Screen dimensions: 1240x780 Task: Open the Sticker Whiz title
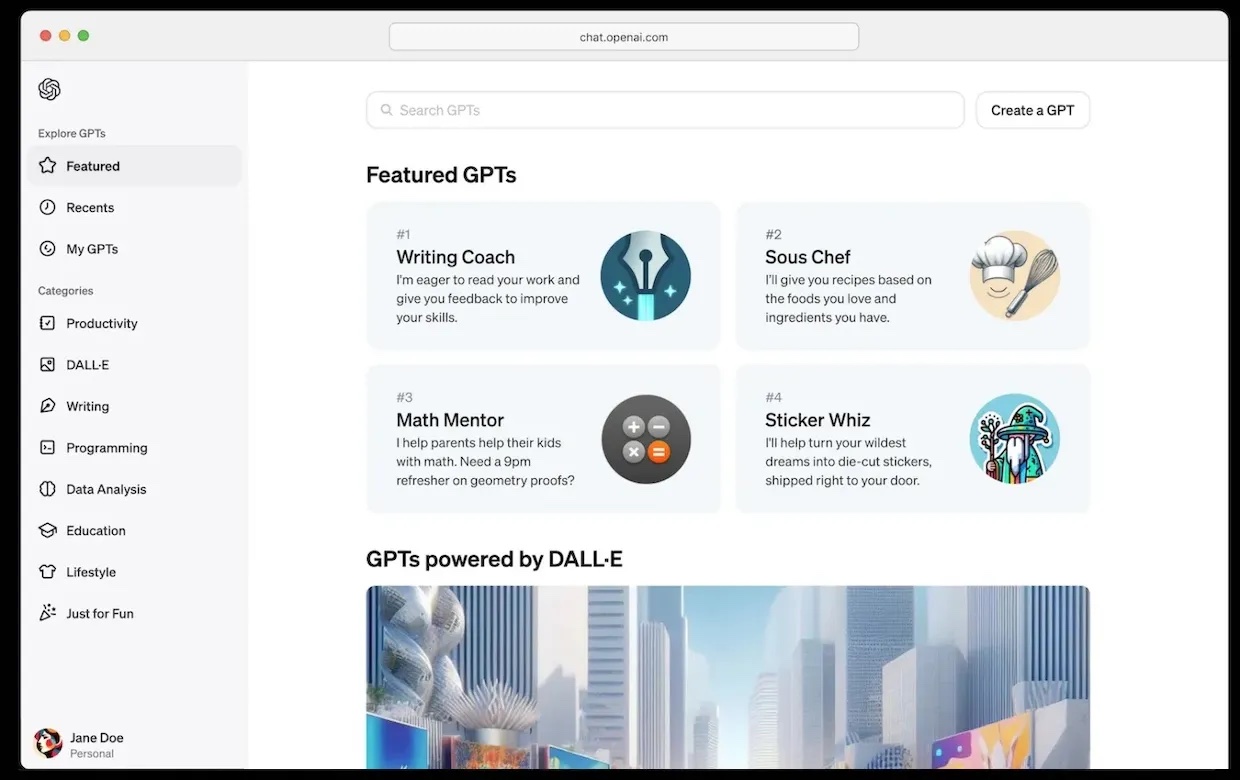click(818, 420)
